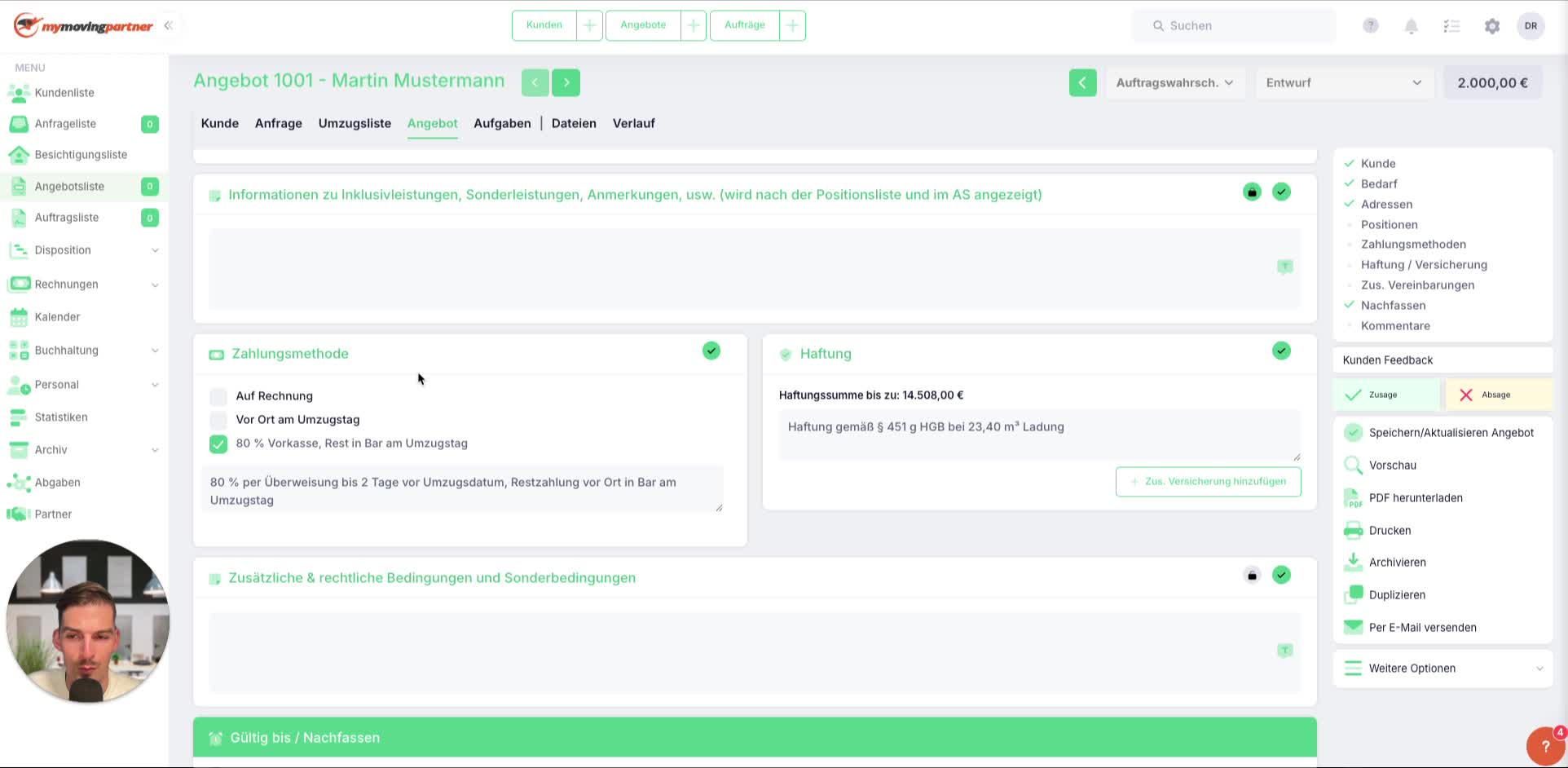Image resolution: width=1568 pixels, height=768 pixels.
Task: Click the Archivieren download icon
Action: (1353, 563)
